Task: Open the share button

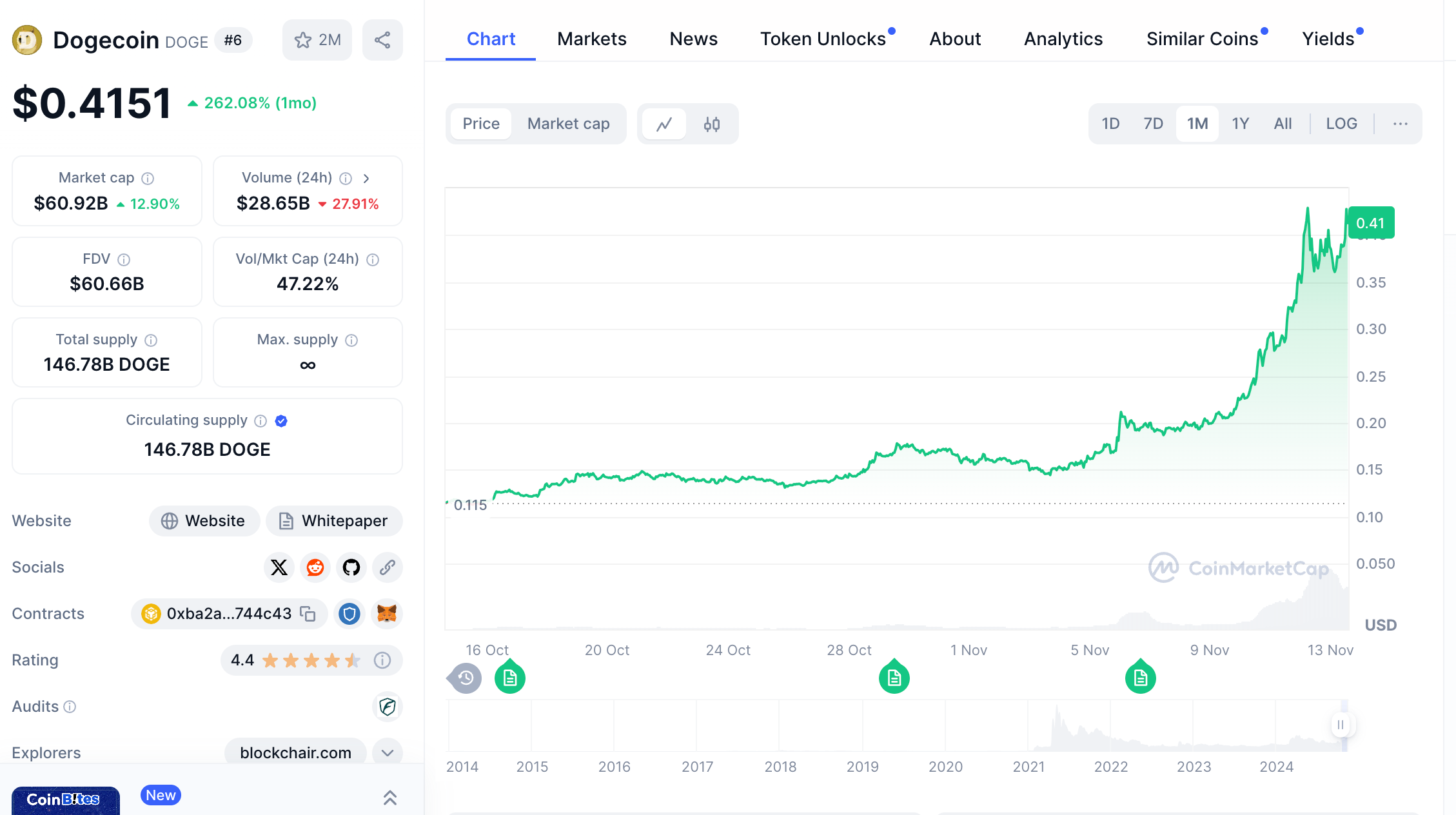Action: pyautogui.click(x=382, y=40)
